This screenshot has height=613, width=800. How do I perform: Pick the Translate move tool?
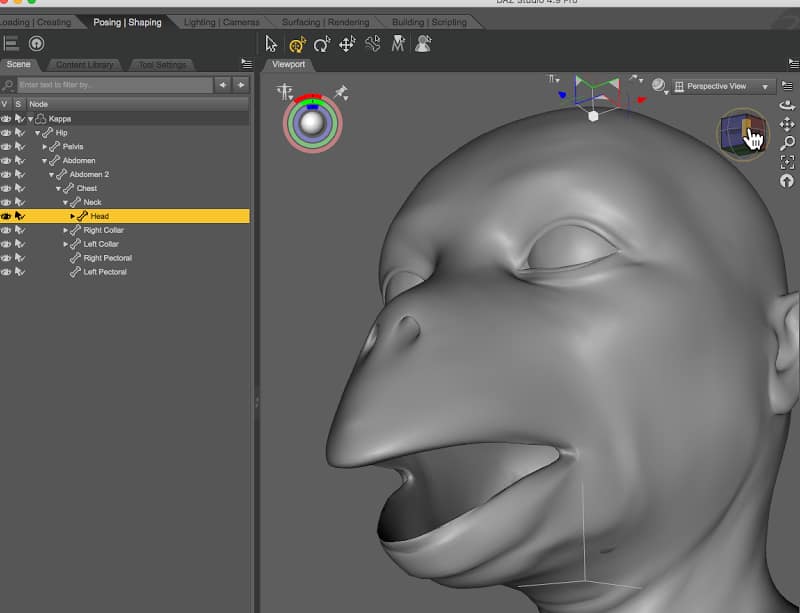click(x=347, y=44)
